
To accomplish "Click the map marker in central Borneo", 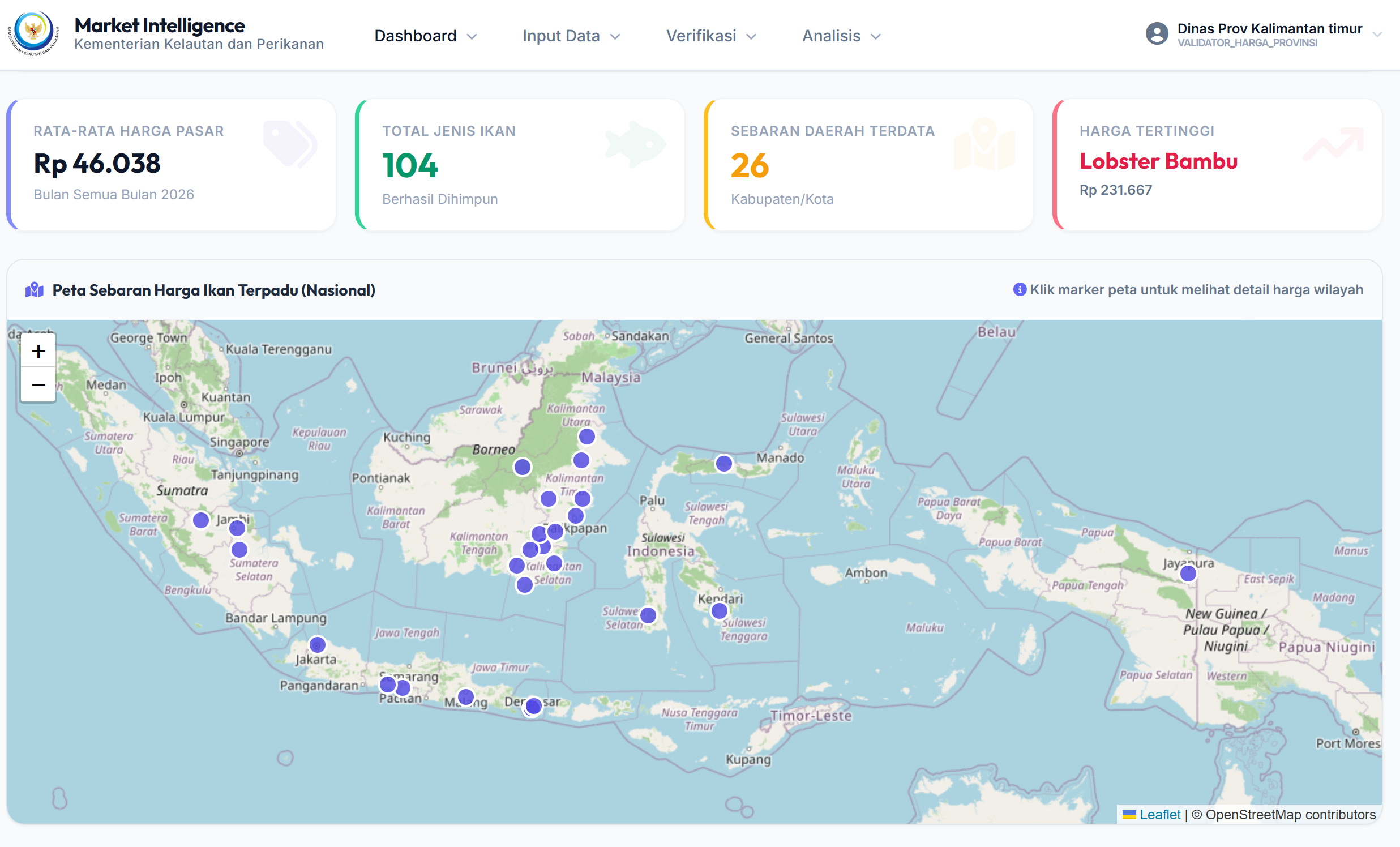I will 522,467.
